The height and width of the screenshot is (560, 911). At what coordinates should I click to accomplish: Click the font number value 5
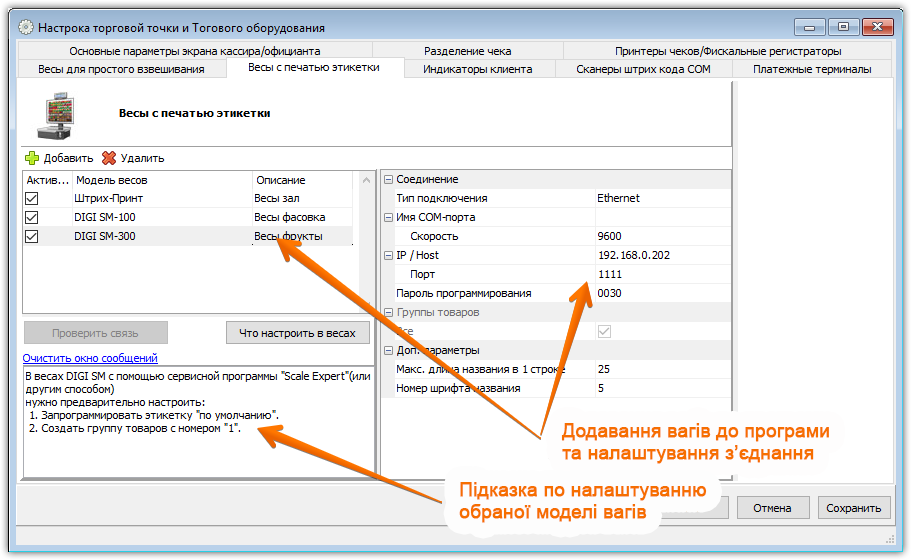663,388
